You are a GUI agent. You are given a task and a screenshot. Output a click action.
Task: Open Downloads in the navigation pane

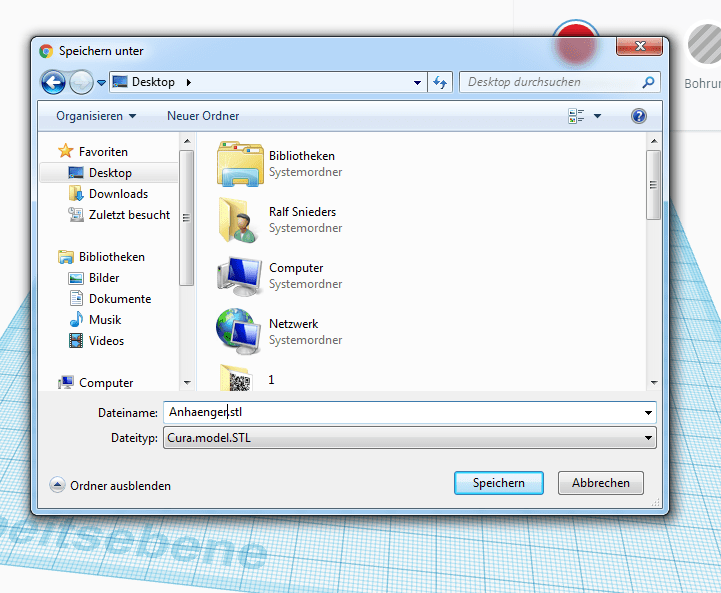(118, 194)
